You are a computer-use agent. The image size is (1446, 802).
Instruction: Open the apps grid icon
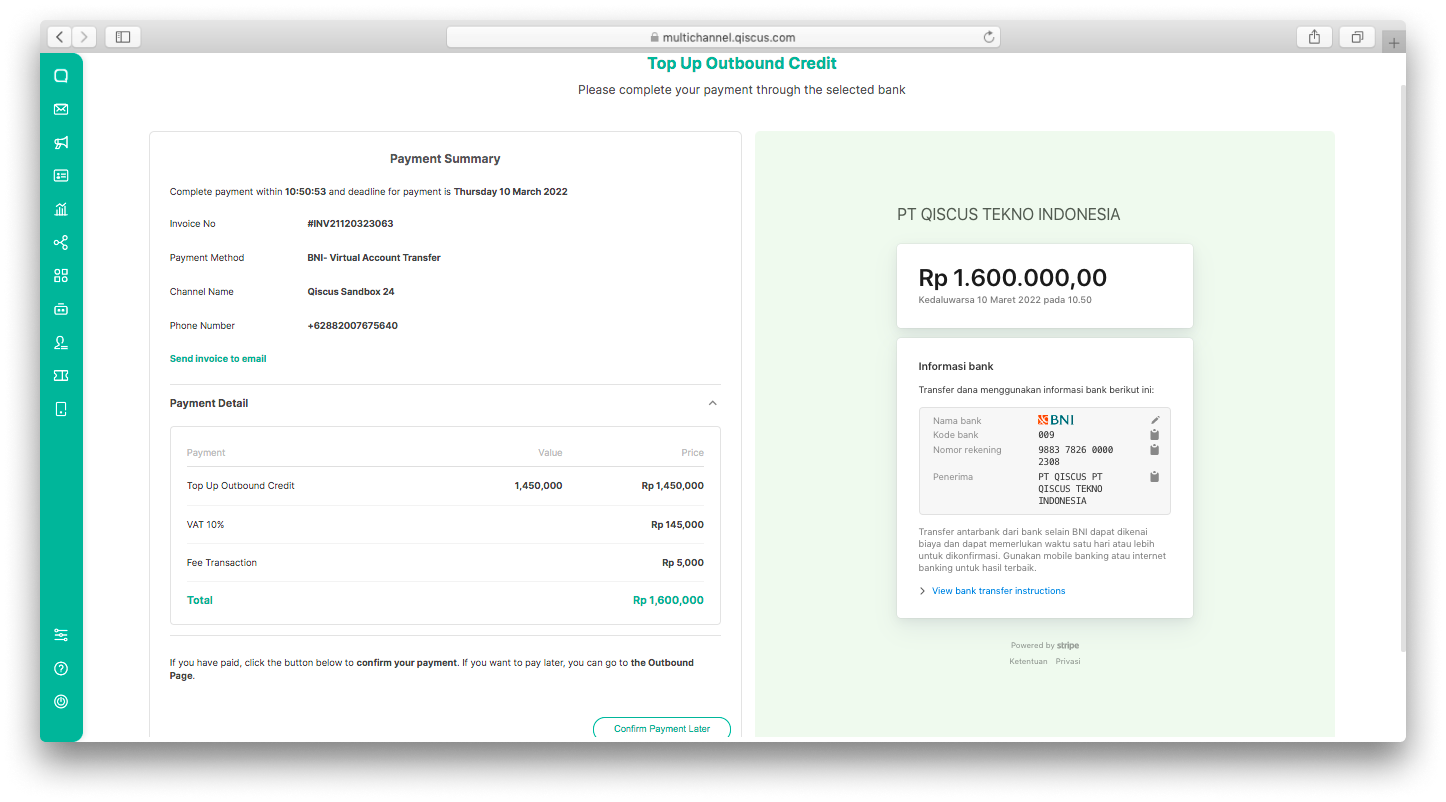point(61,275)
